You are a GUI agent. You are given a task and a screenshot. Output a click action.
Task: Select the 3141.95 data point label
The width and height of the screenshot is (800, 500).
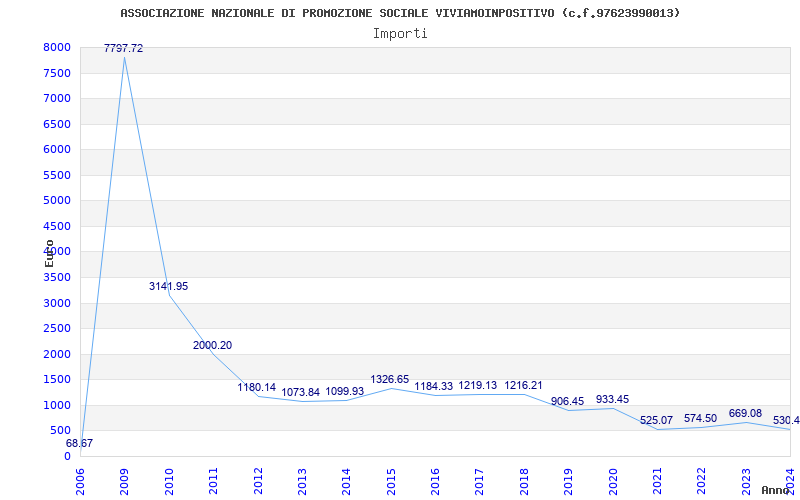click(168, 287)
